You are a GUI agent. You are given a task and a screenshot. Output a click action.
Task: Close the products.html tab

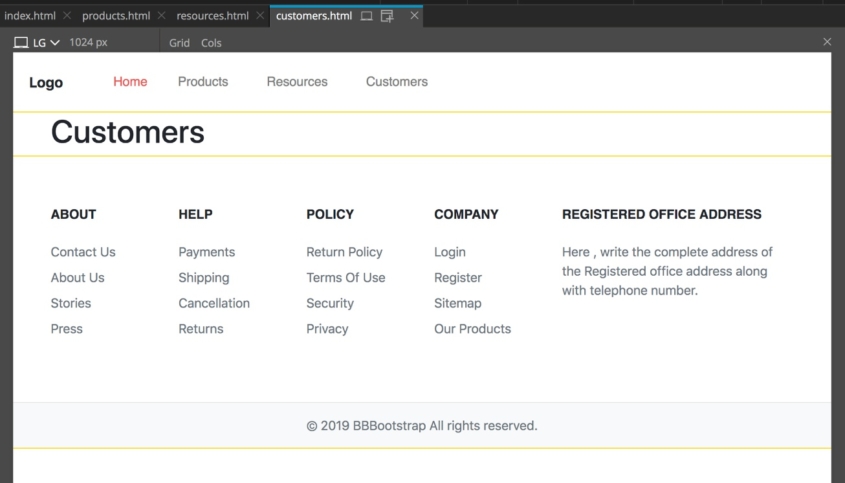point(161,16)
